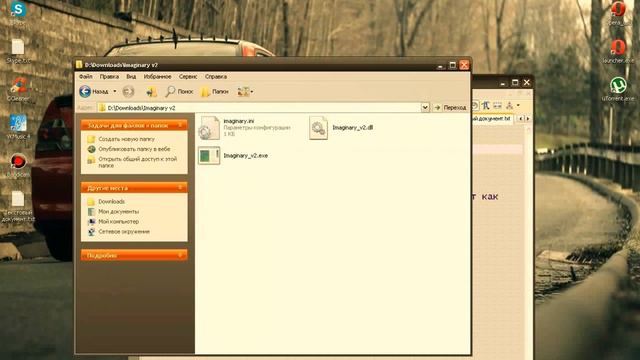Viewport: 640px width, 360px height.
Task: Click the pilcrow show-characters icon in background window
Action: point(485,105)
